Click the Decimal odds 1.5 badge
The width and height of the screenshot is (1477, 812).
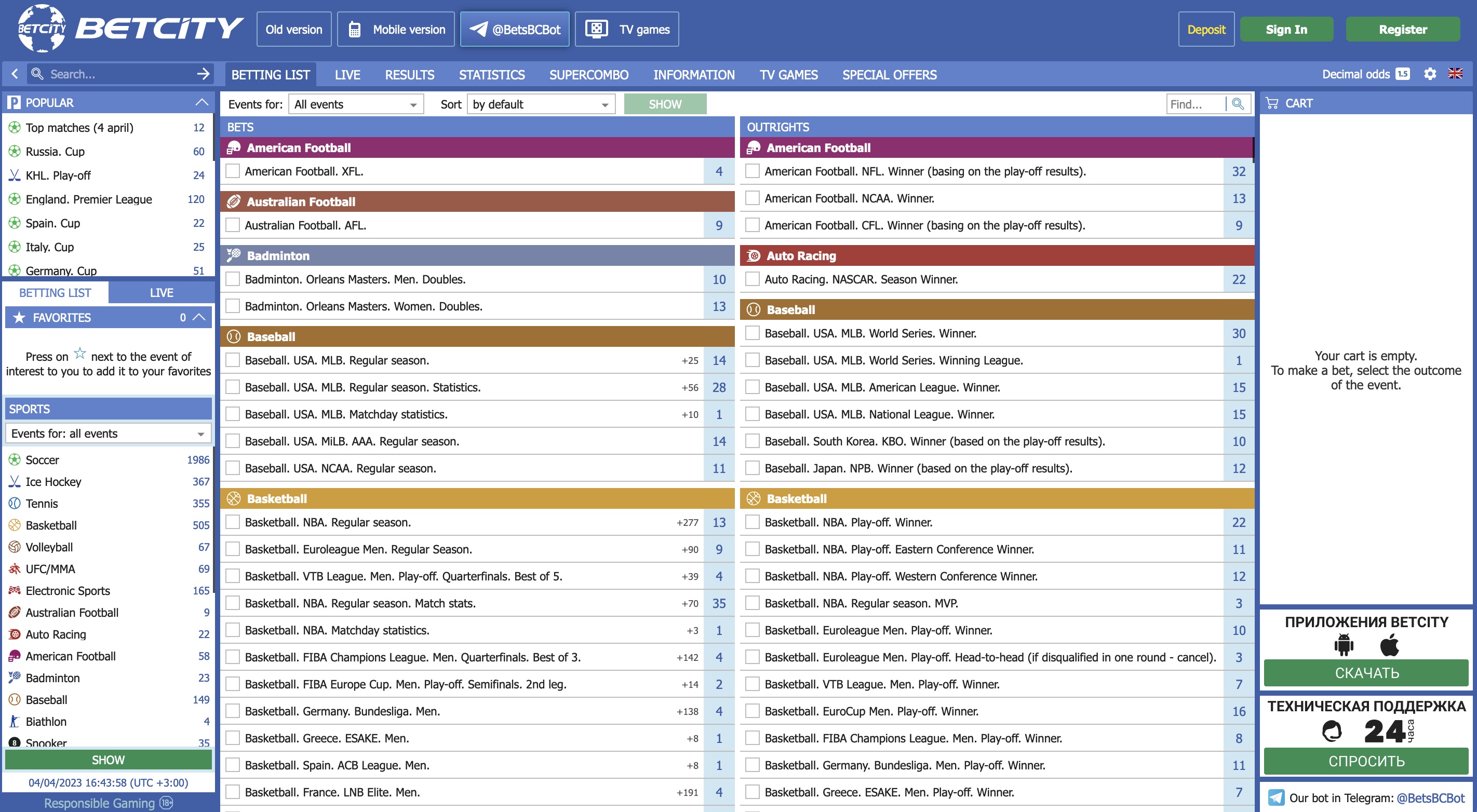[x=1402, y=74]
